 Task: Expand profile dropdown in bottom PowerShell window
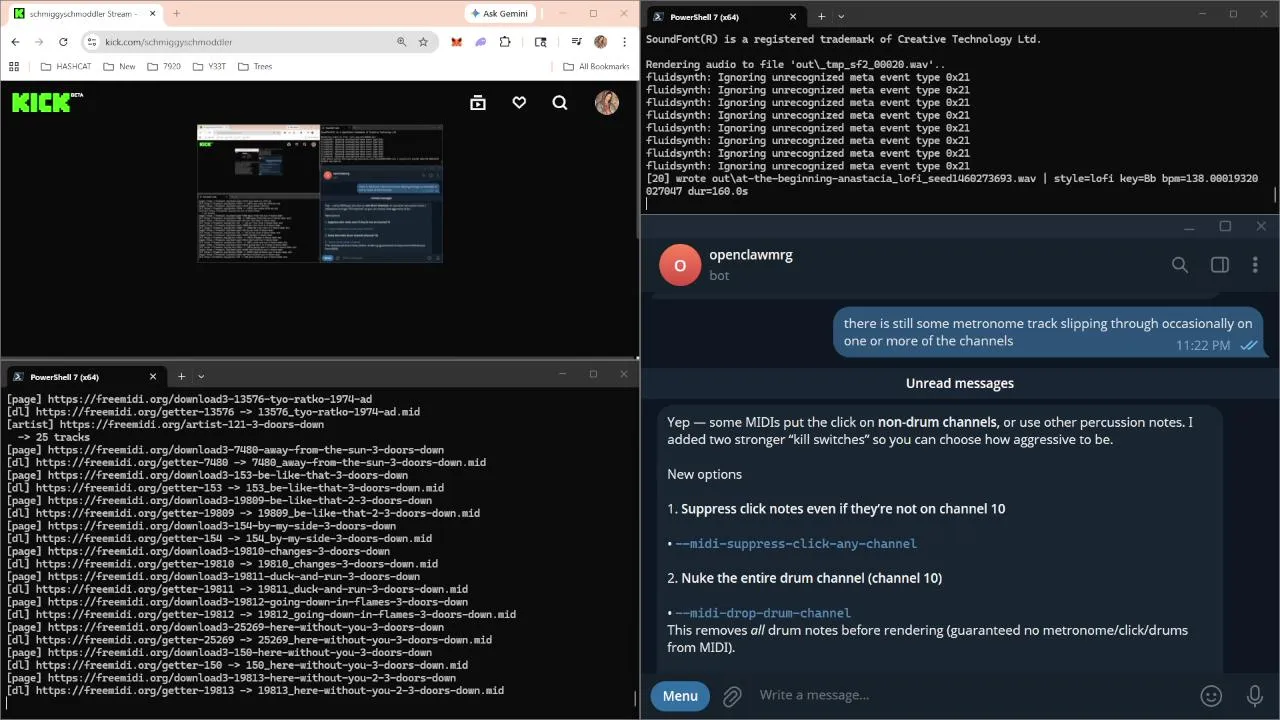coord(201,376)
